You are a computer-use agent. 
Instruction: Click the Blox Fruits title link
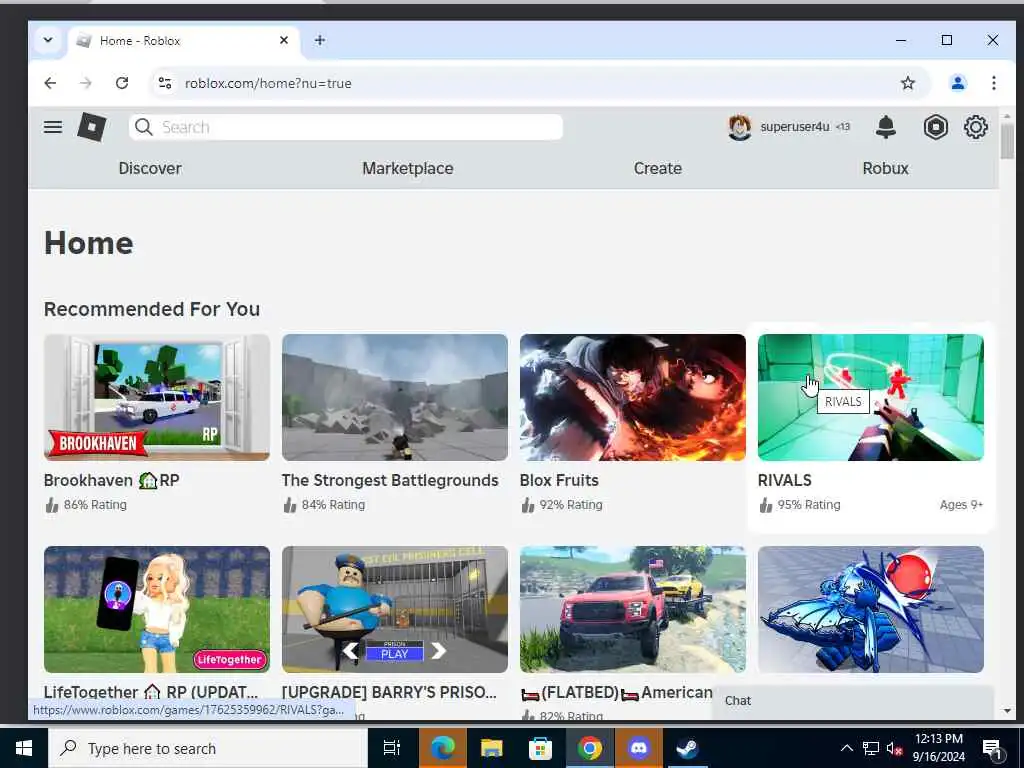point(559,480)
